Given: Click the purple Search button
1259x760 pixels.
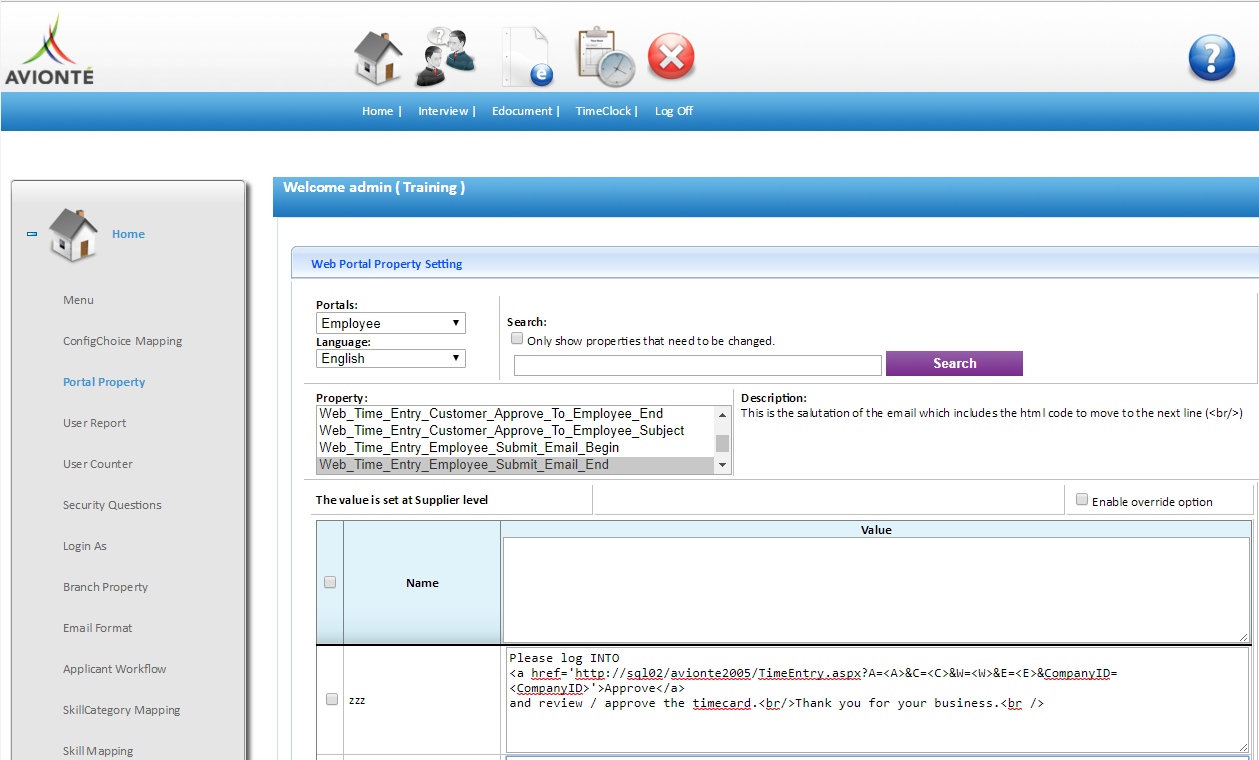Looking at the screenshot, I should coord(954,363).
